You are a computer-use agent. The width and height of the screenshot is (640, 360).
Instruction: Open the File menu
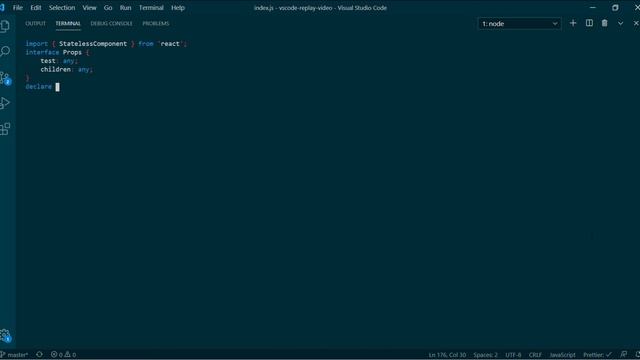(x=18, y=8)
